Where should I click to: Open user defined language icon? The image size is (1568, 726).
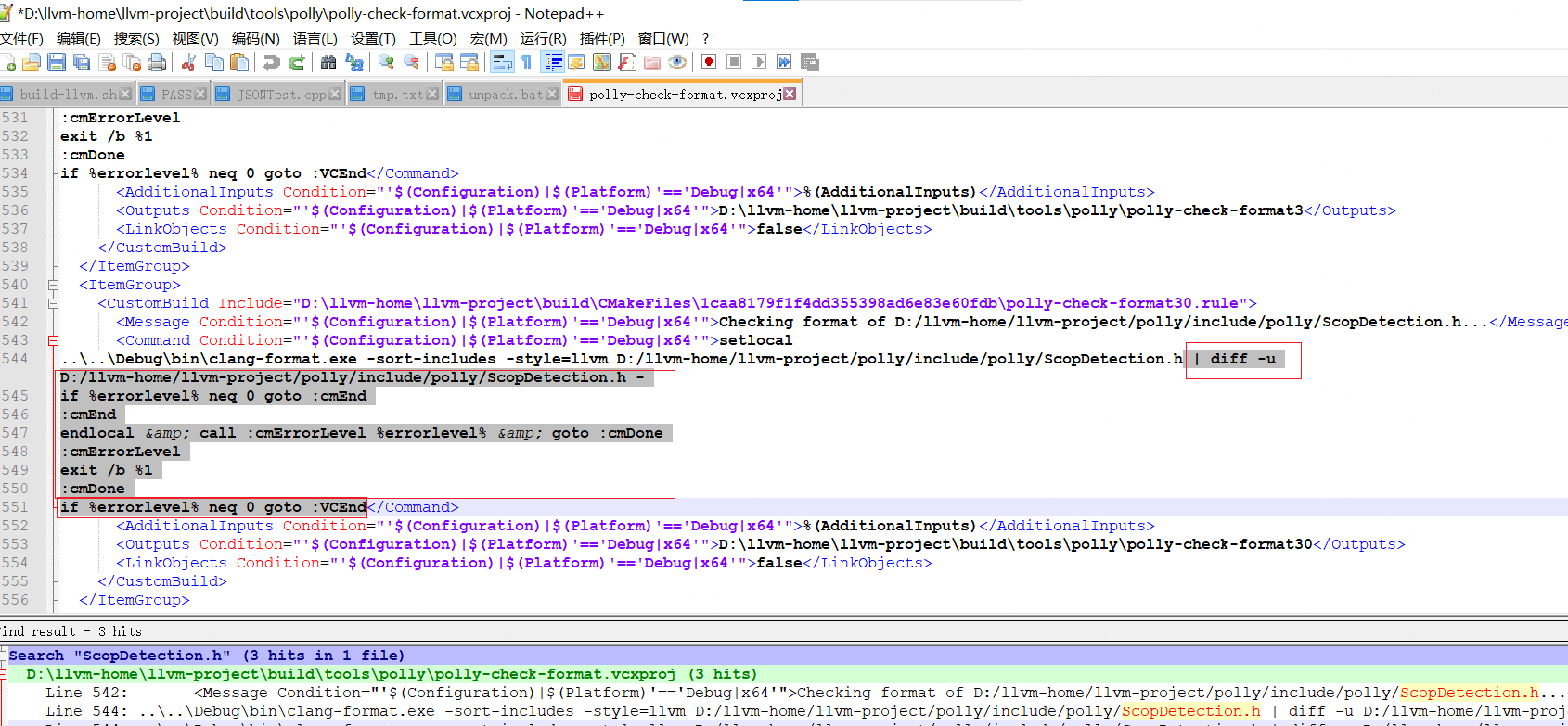(x=577, y=62)
